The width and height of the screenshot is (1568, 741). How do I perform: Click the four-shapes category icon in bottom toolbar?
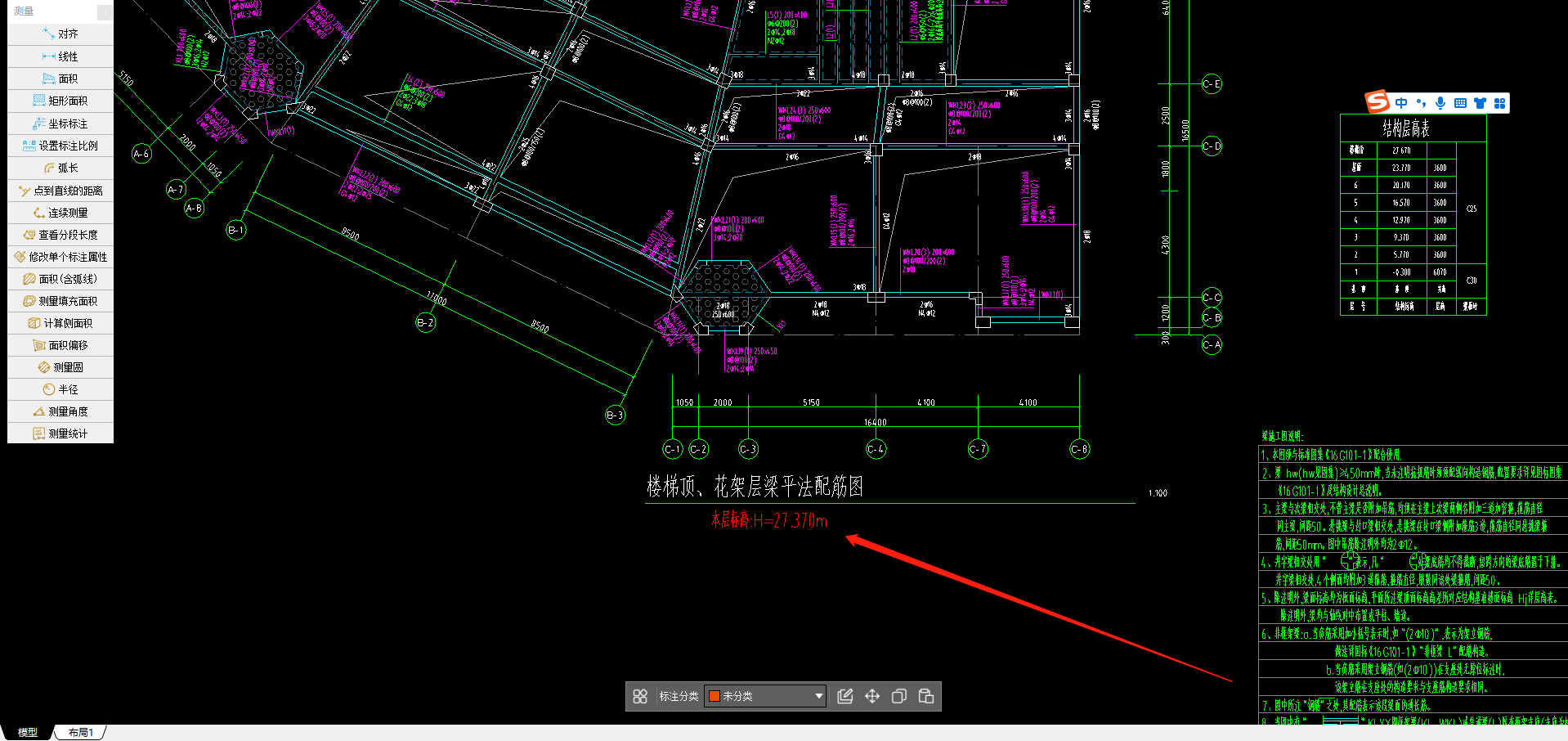pos(640,696)
